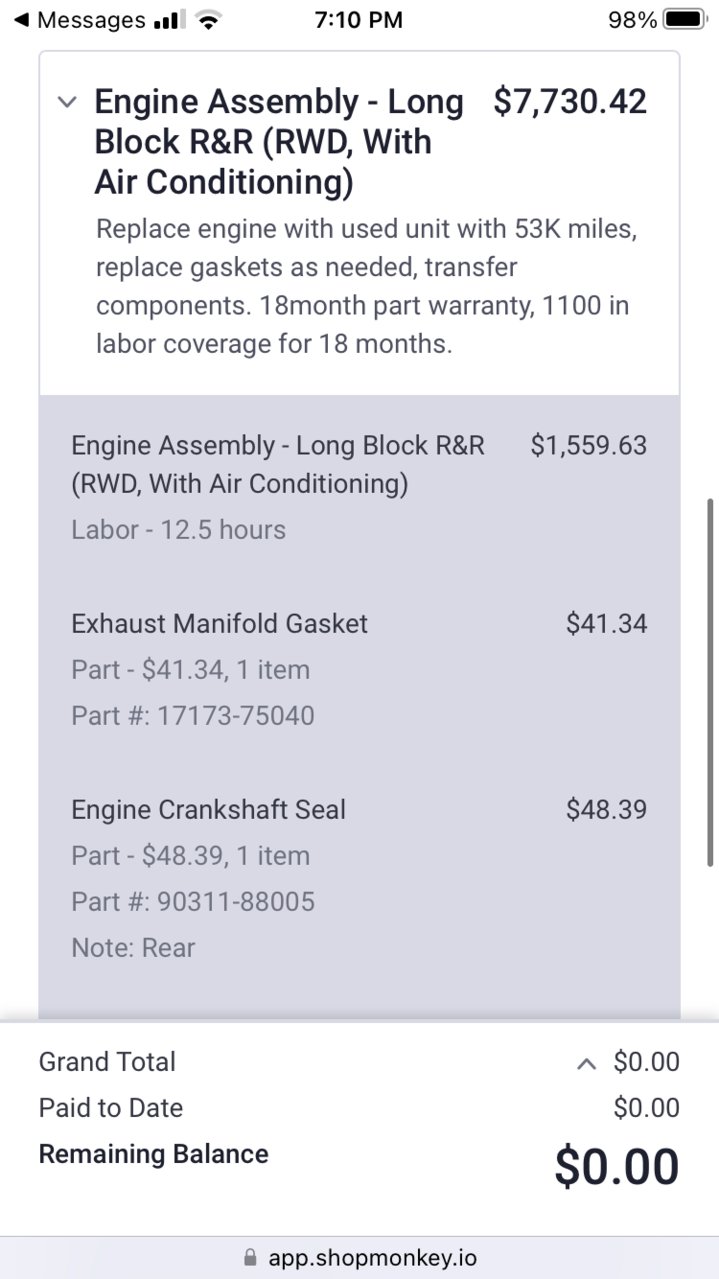Click the page scrollbar on right edge
This screenshot has width=719, height=1279.
pyautogui.click(x=711, y=682)
